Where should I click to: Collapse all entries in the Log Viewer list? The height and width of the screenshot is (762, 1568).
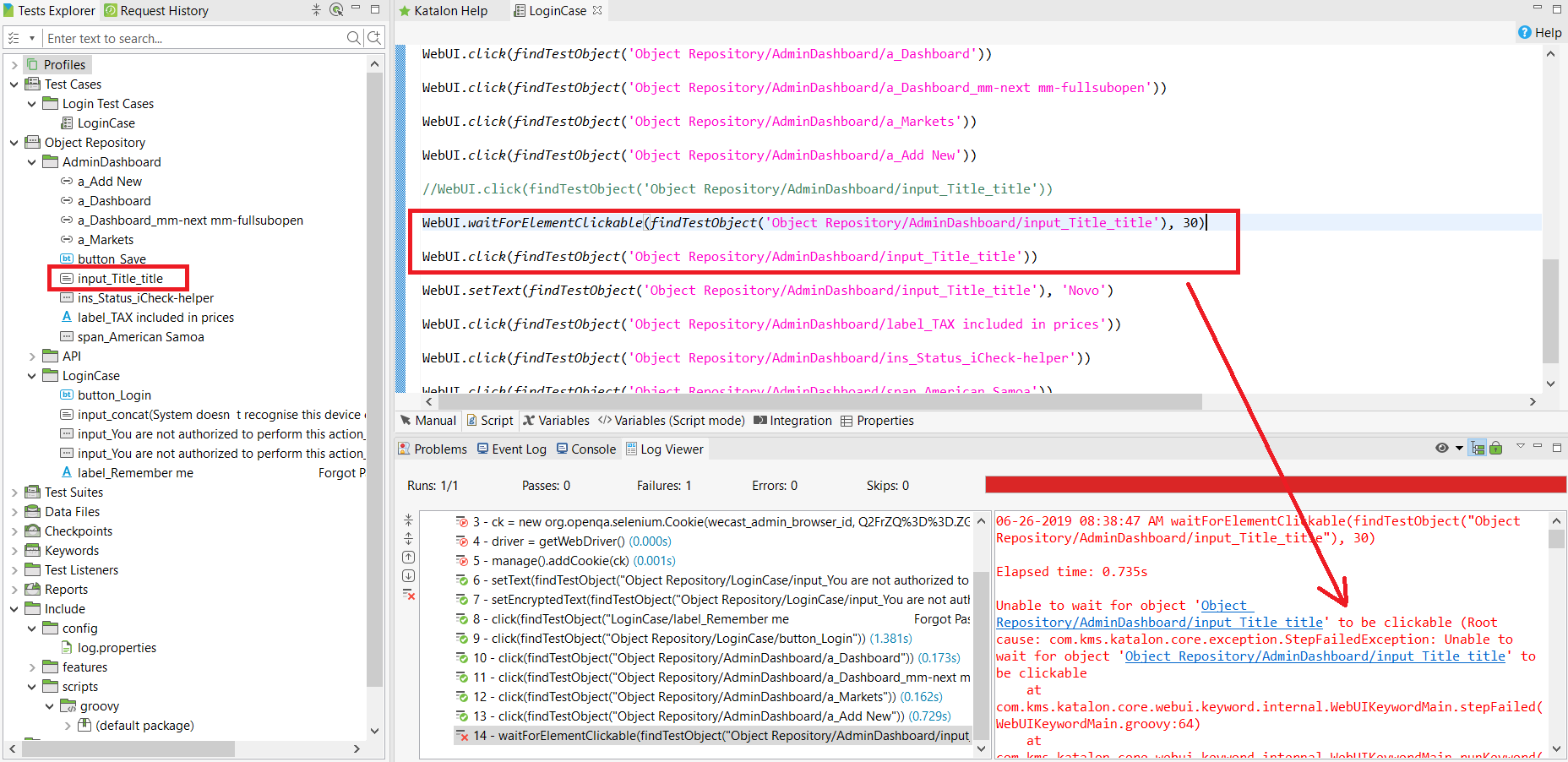point(408,520)
